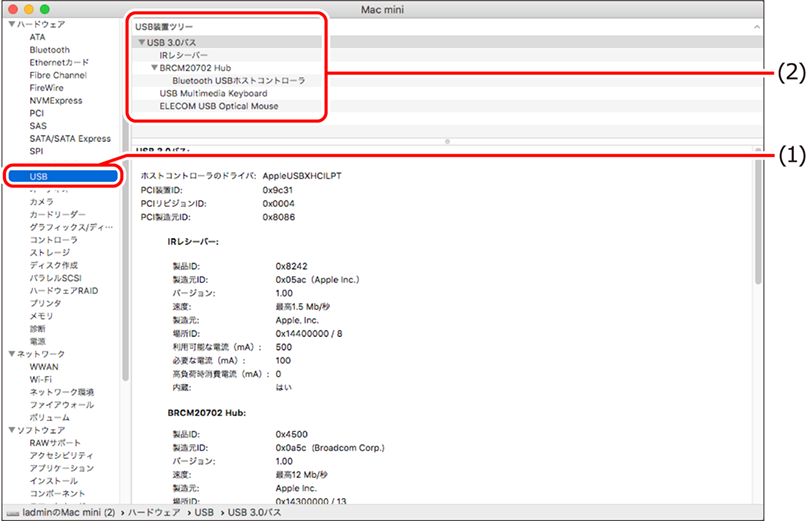
Task: Select Fibre Channel in the sidebar
Action: click(x=58, y=75)
